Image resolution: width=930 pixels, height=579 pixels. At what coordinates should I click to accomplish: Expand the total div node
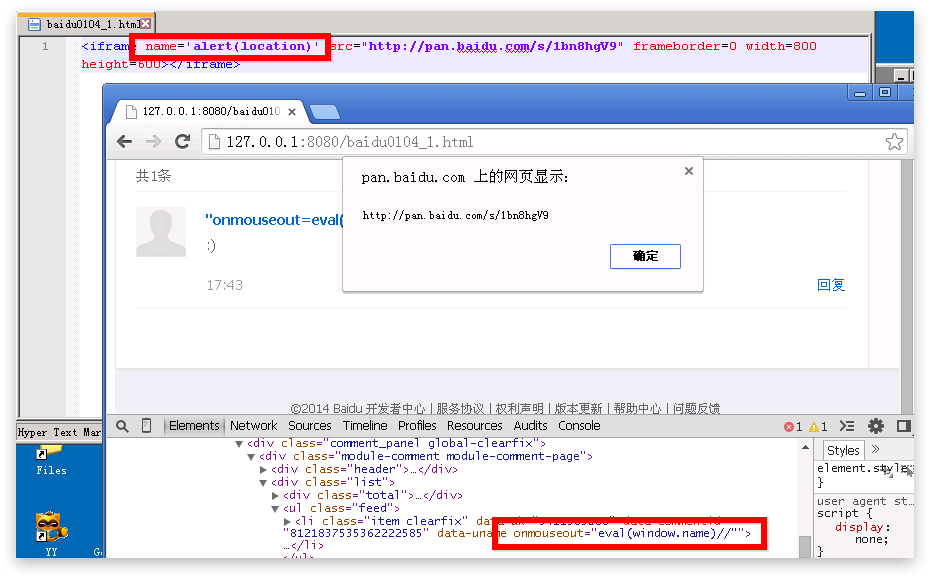click(275, 495)
